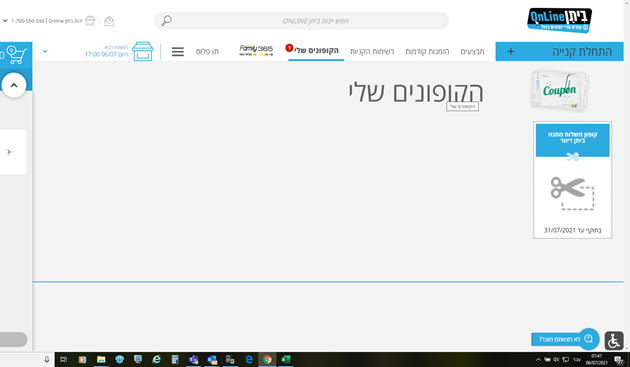Viewport: 630px width, 367px height.
Task: Show hidden system tray icons
Action: tap(538, 359)
